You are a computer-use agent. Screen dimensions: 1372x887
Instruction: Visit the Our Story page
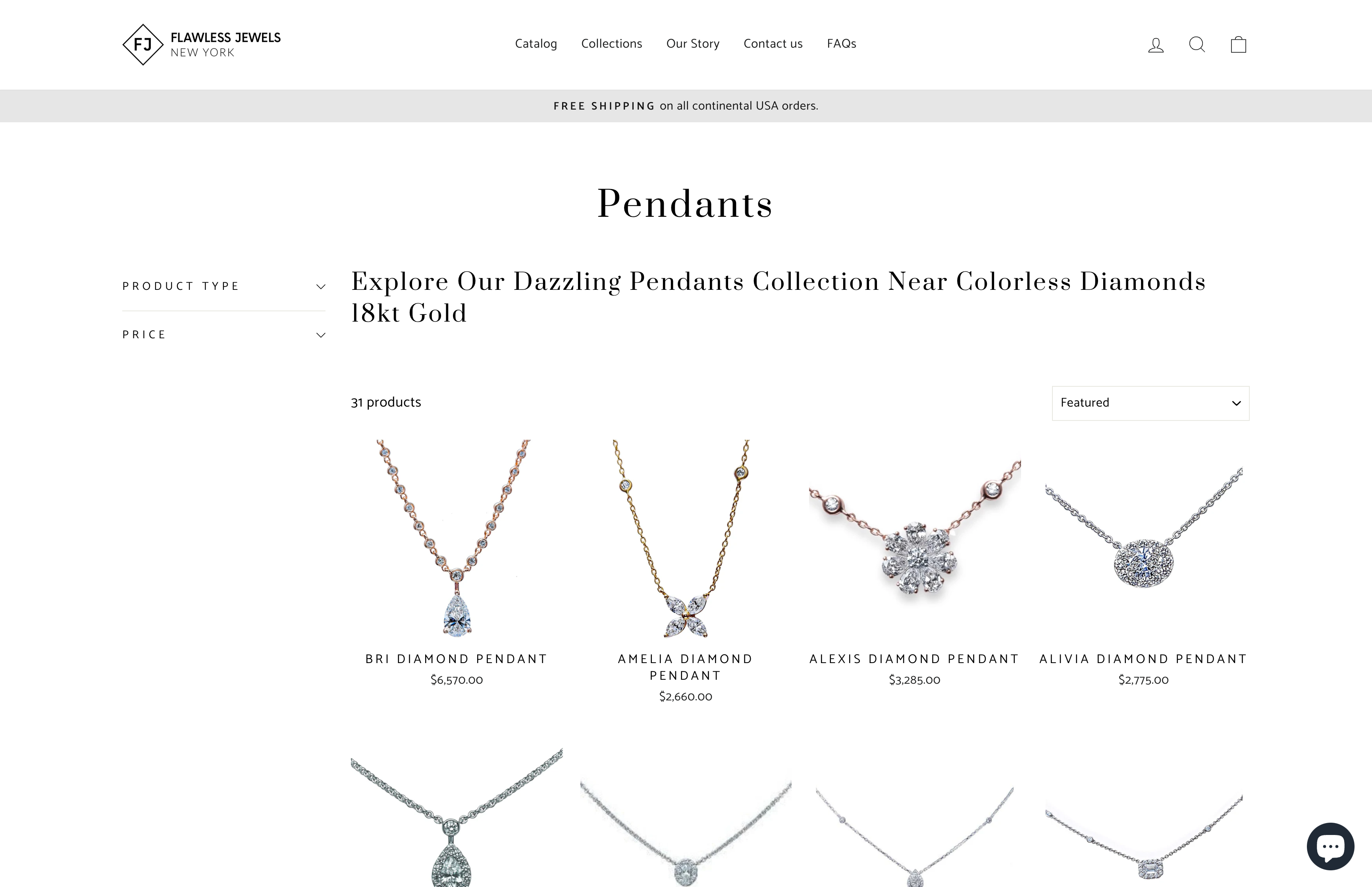693,44
